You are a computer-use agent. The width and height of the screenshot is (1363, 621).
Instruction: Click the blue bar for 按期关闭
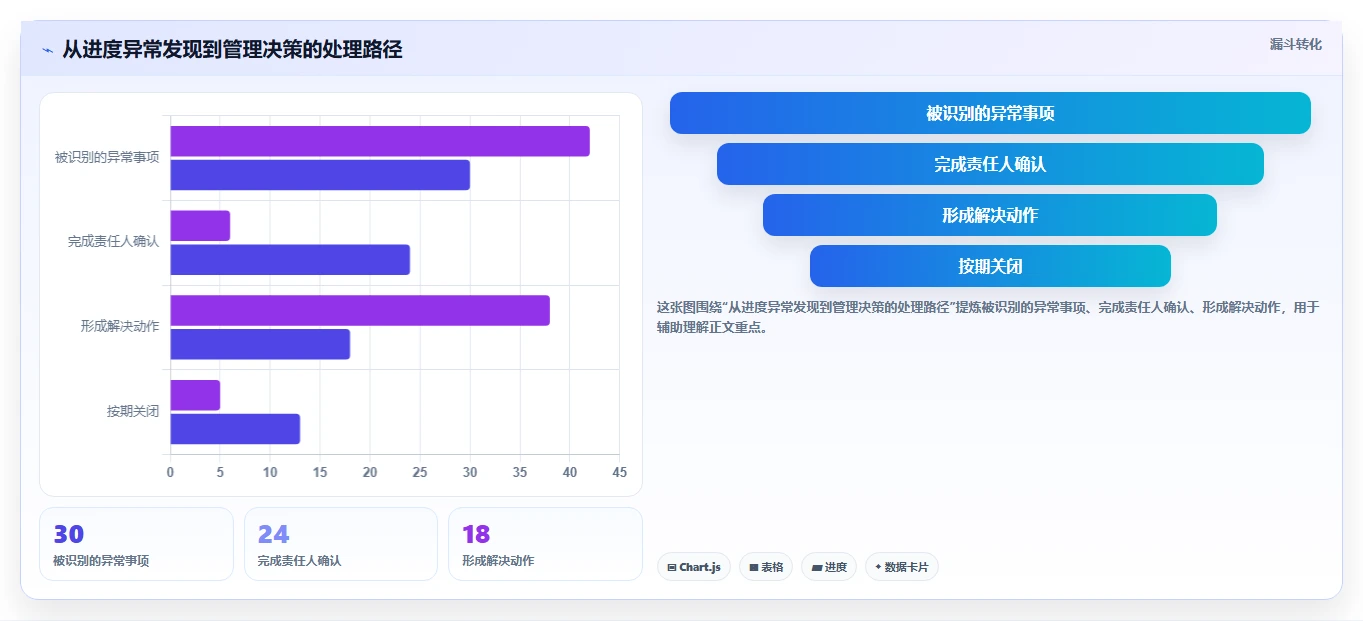(x=235, y=429)
